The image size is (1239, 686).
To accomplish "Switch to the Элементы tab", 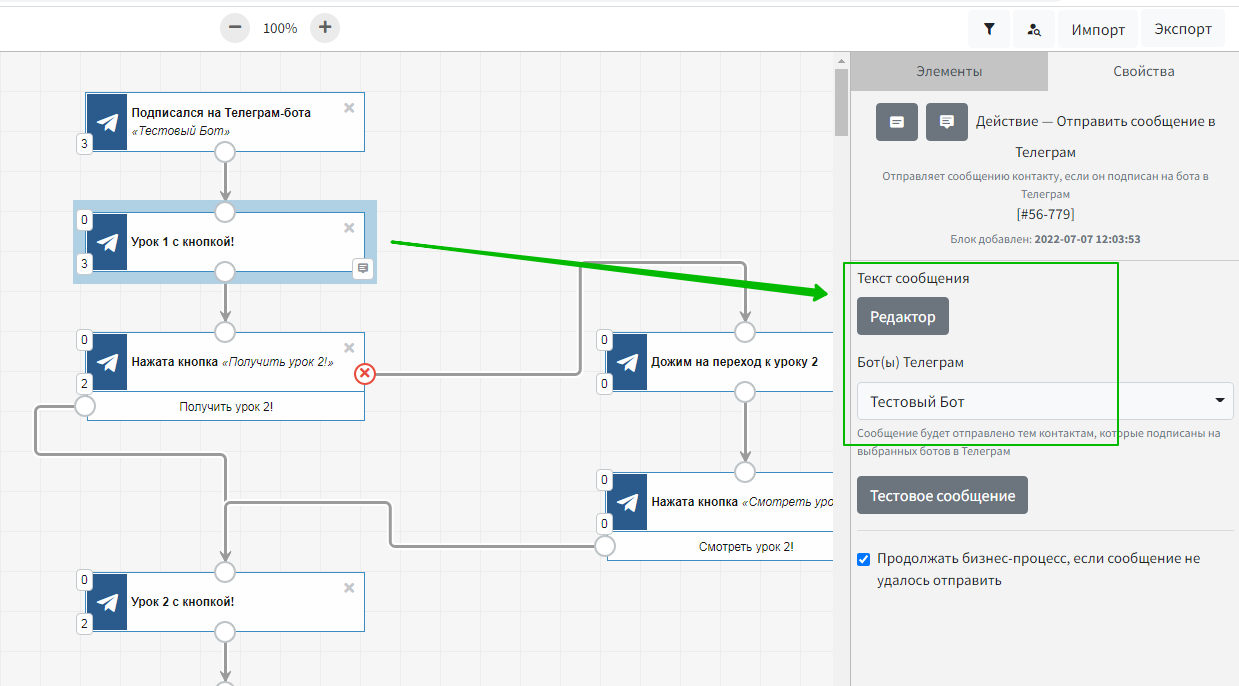I will pyautogui.click(x=949, y=72).
